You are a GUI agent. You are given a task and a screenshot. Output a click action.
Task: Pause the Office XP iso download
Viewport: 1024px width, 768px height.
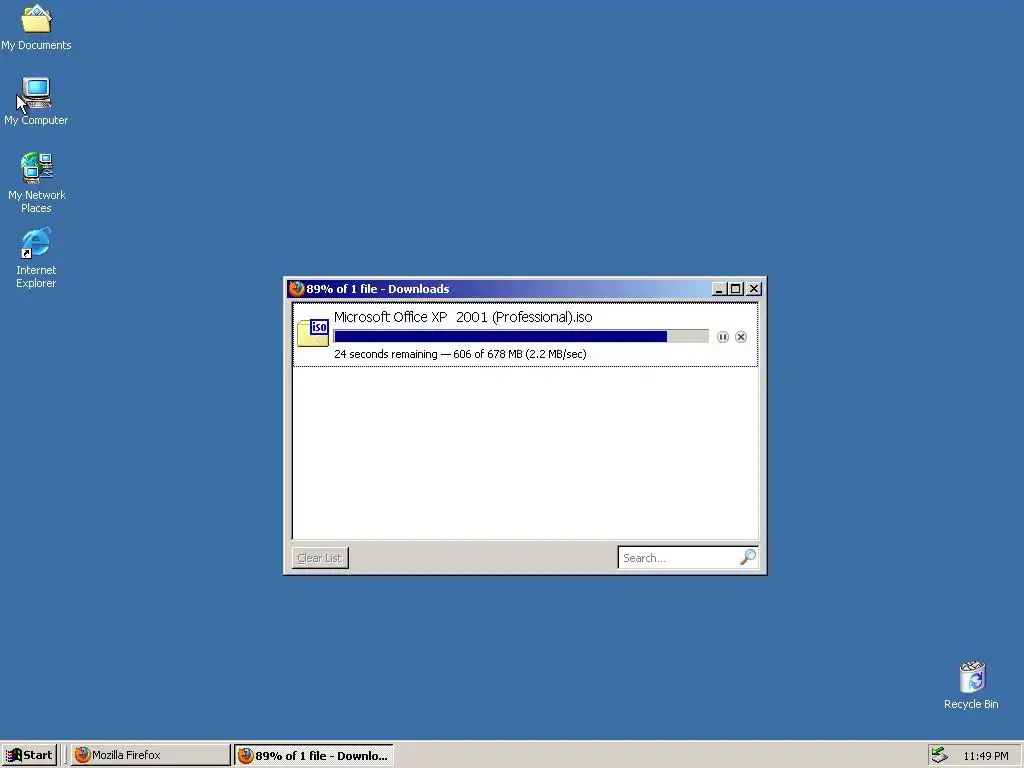(x=722, y=337)
